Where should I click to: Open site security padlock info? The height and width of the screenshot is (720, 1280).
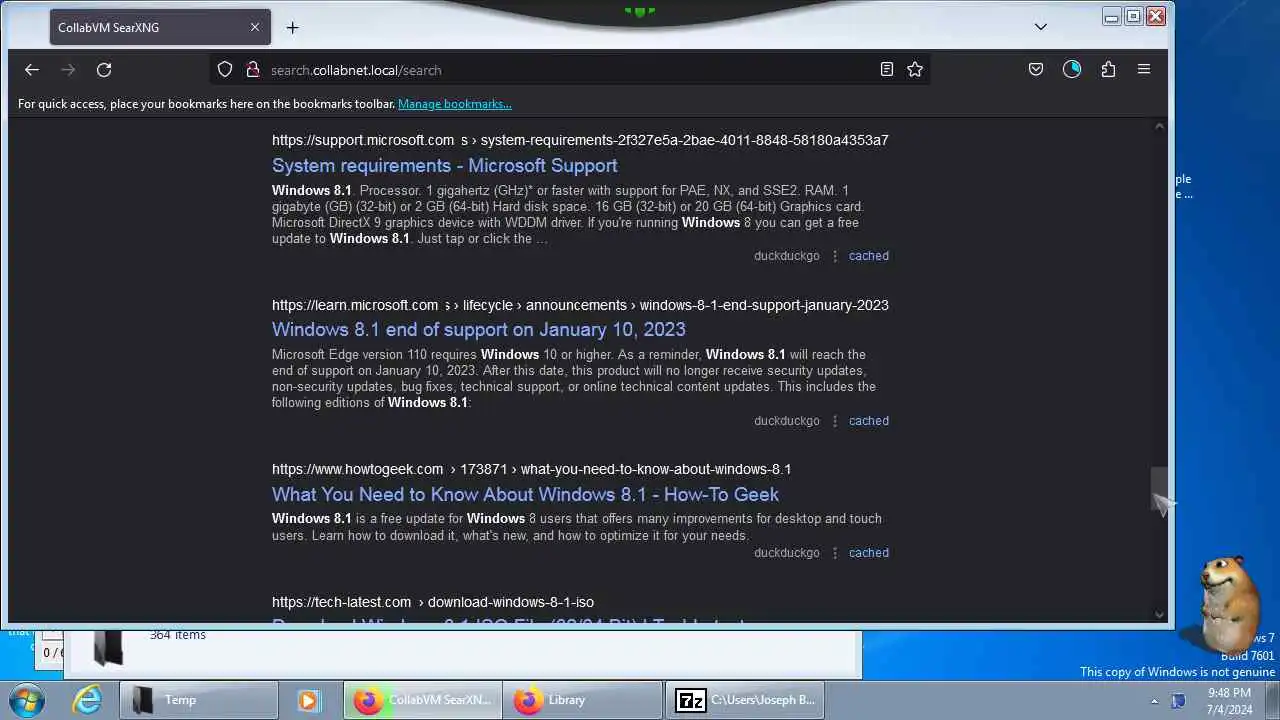(252, 70)
